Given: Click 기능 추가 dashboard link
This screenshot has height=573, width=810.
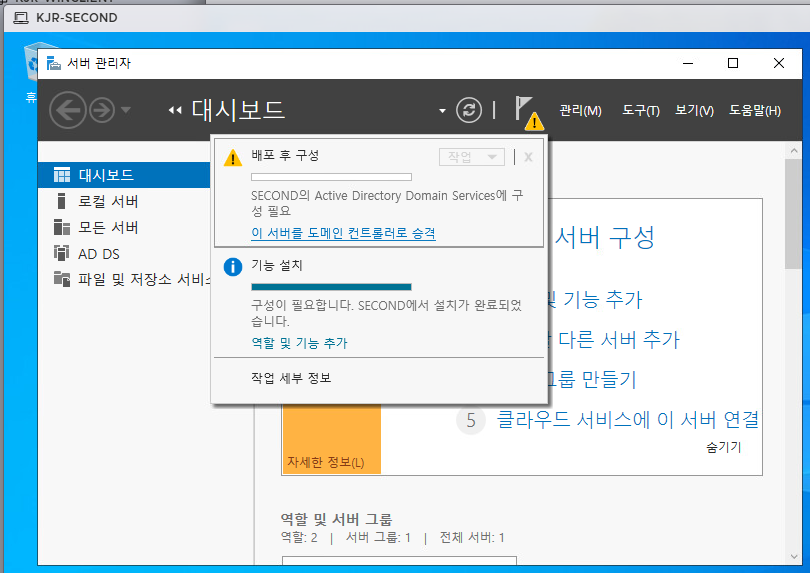Looking at the screenshot, I should pos(602,300).
